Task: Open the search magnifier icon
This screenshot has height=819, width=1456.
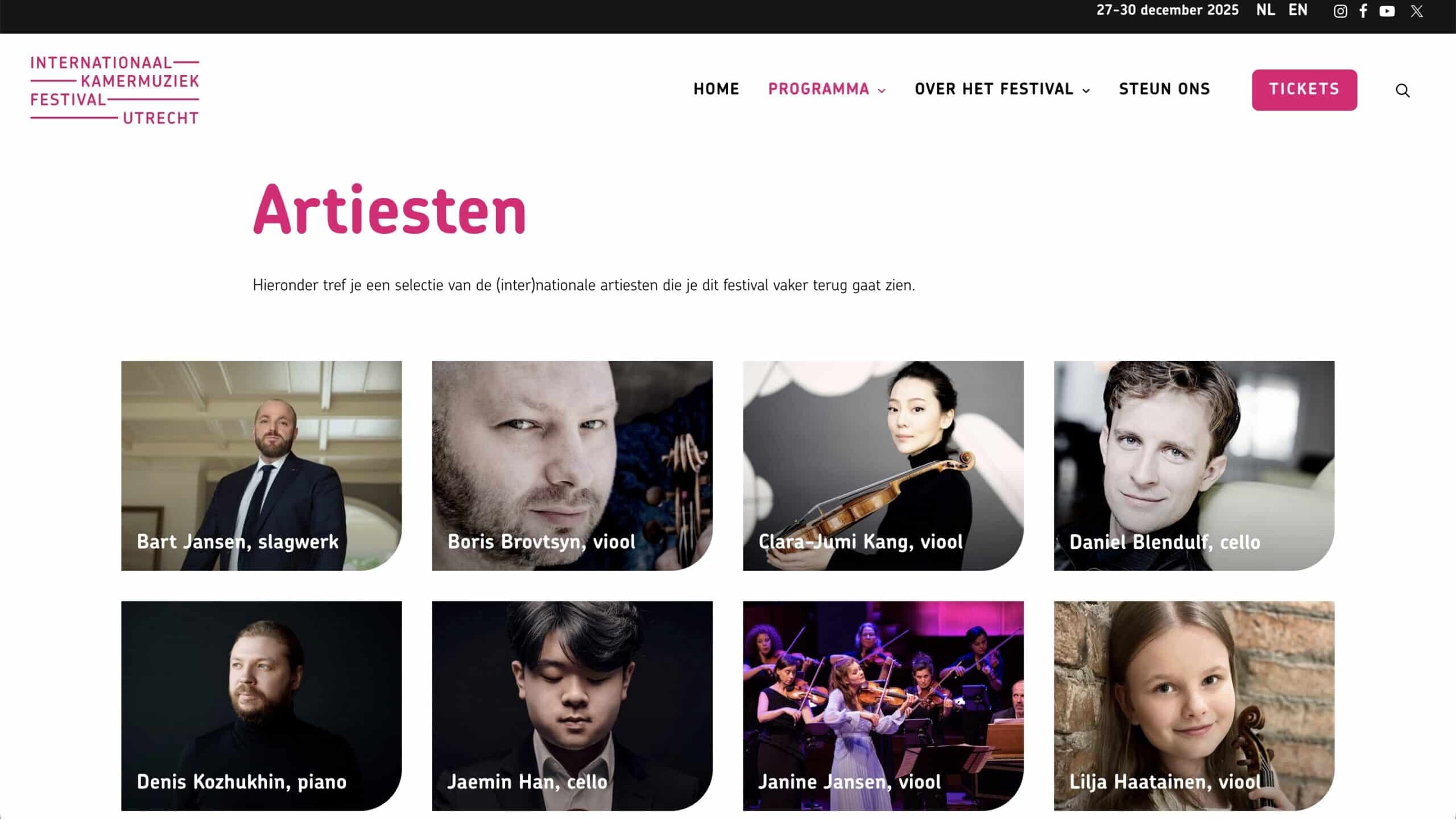Action: tap(1403, 90)
